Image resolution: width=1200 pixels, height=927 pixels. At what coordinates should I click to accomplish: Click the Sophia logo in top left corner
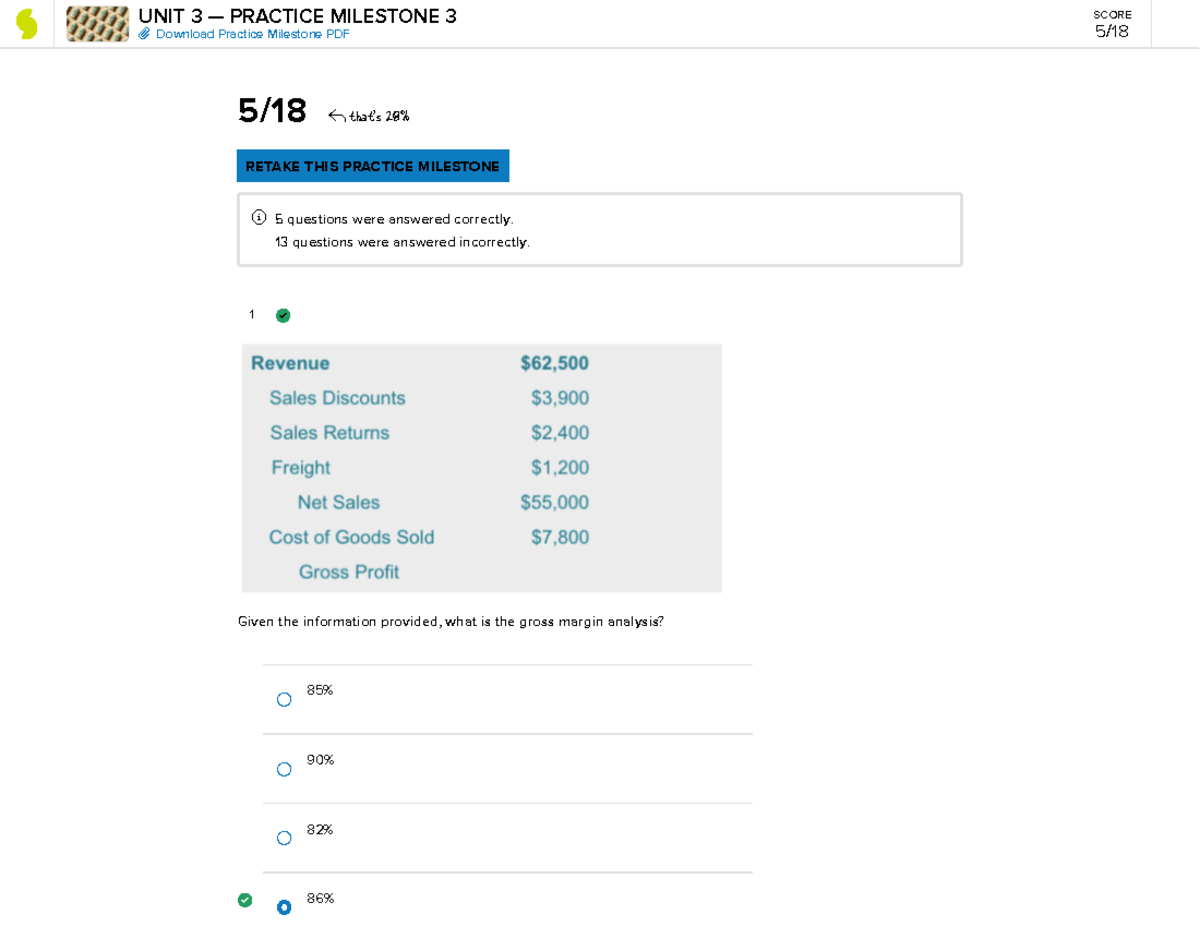28,22
